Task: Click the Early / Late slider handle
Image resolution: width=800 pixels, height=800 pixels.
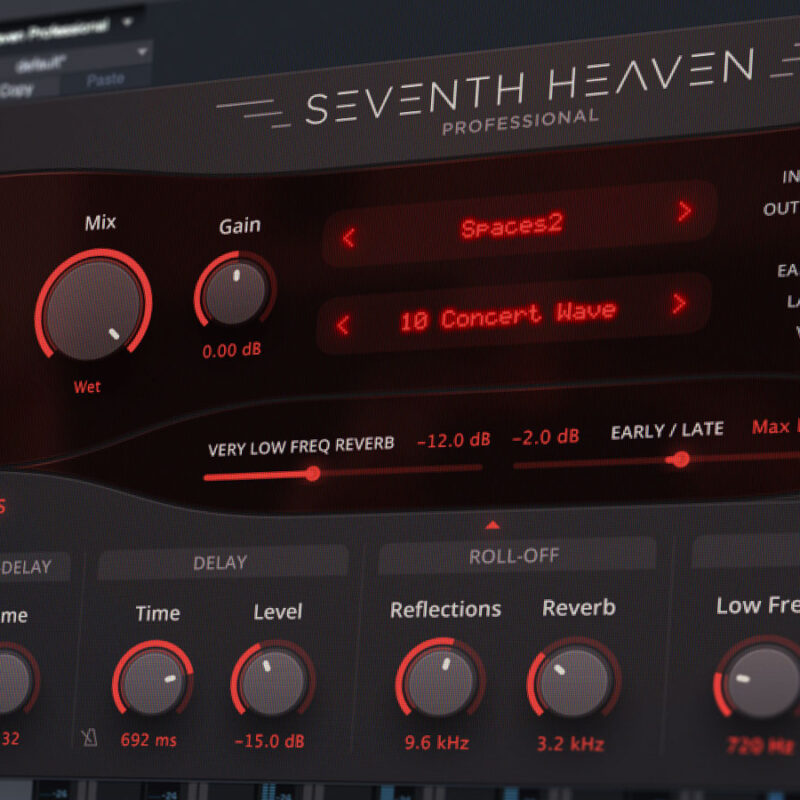Action: pos(680,459)
